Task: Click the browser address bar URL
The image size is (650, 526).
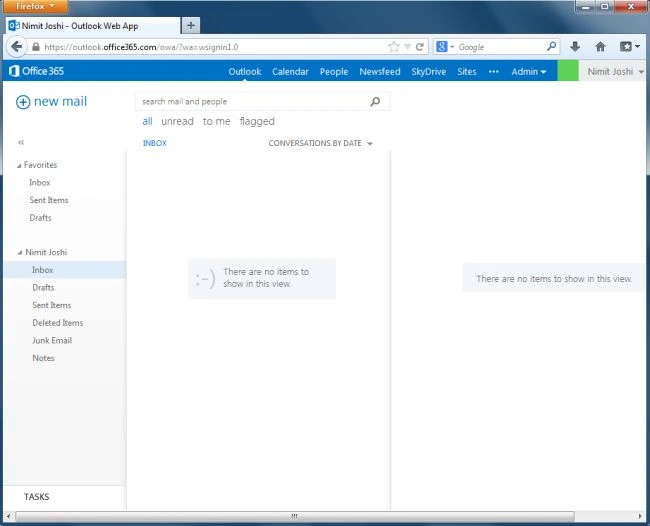Action: (x=141, y=47)
